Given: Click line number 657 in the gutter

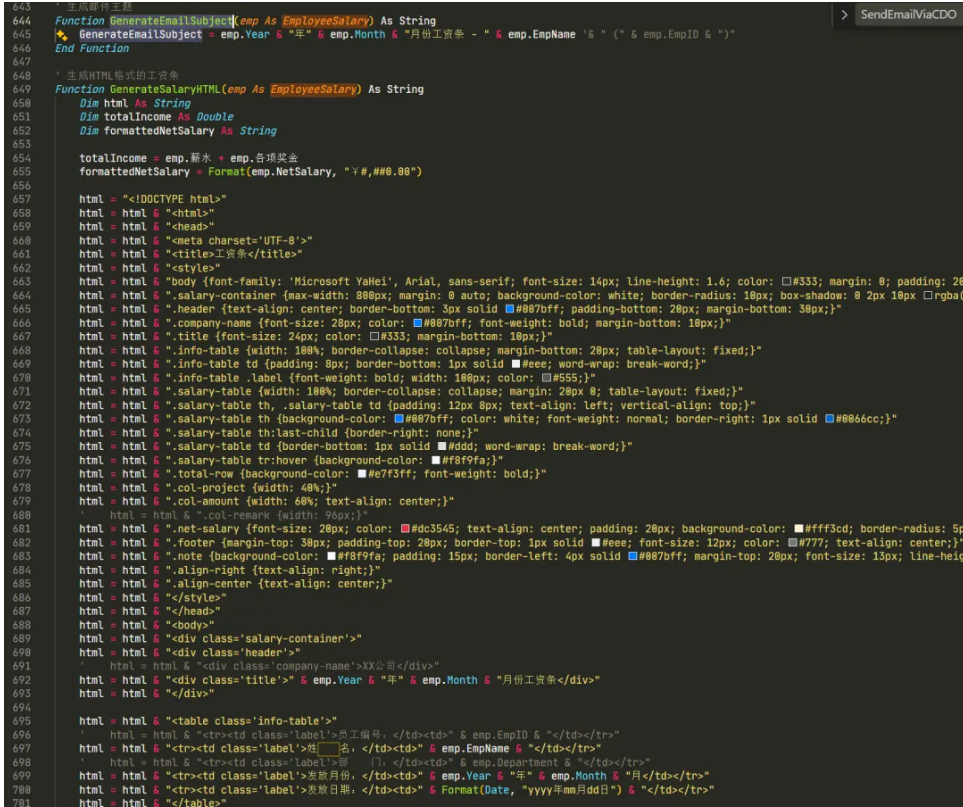Looking at the screenshot, I should (21, 200).
